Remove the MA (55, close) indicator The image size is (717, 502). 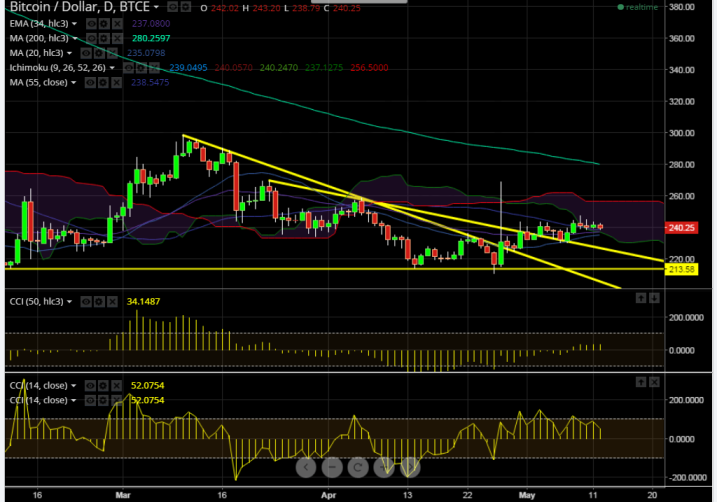(x=117, y=82)
